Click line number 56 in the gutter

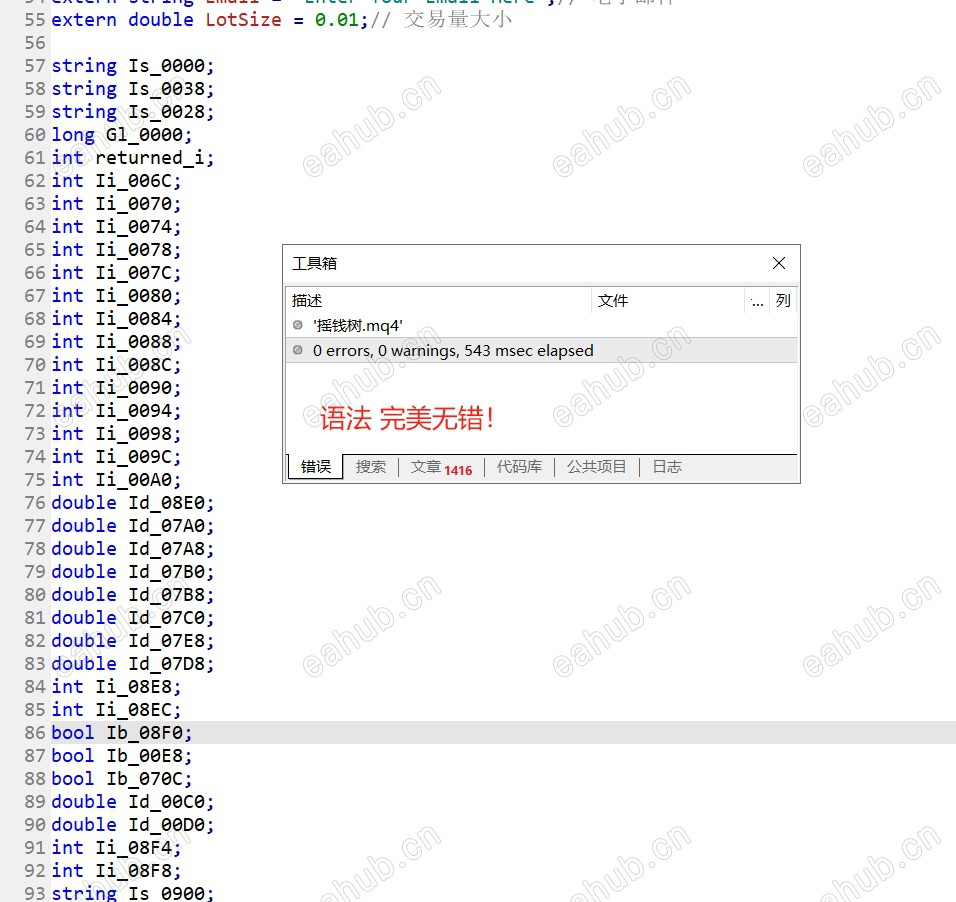coord(35,43)
